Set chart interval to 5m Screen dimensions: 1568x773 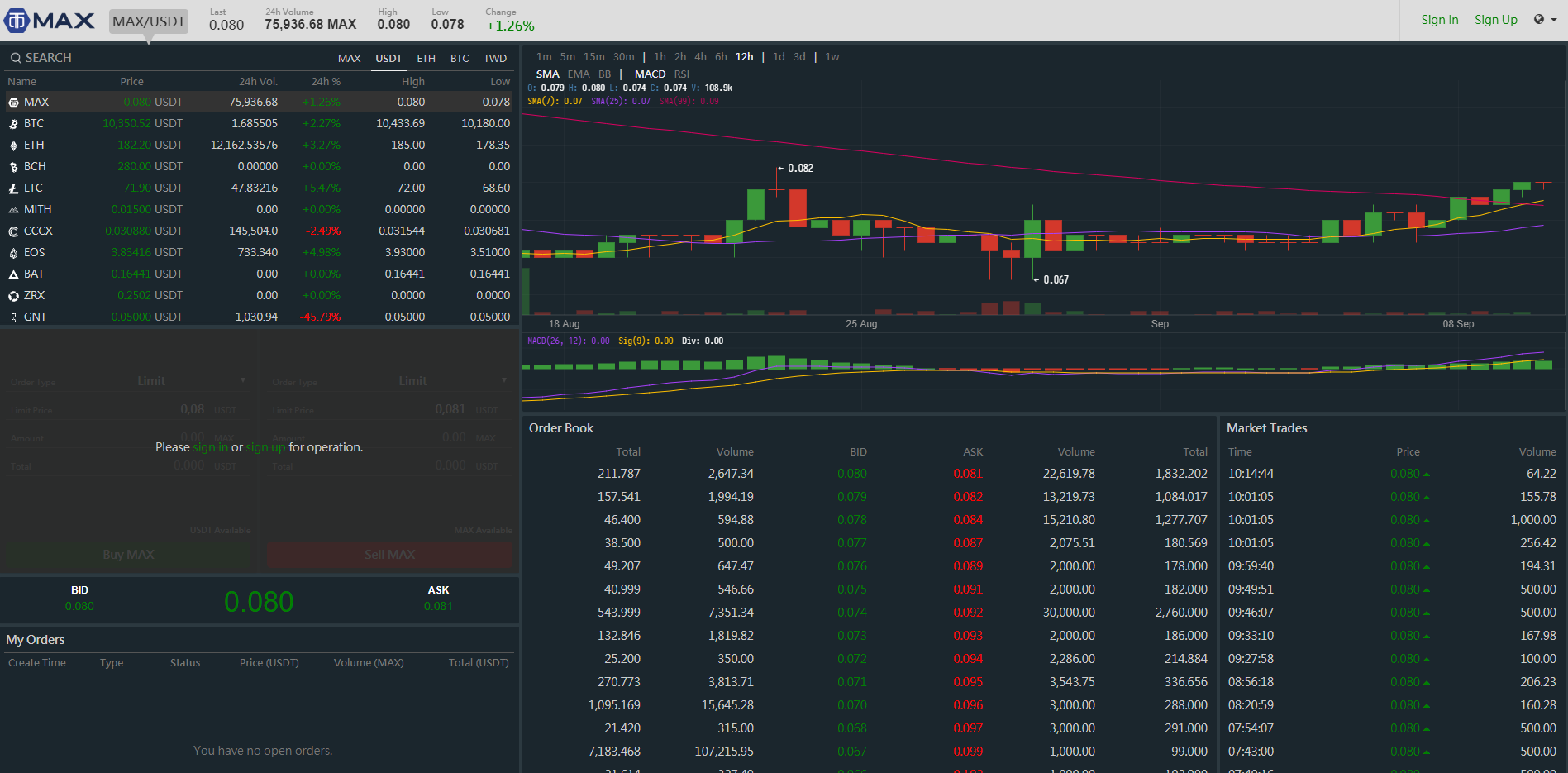point(568,57)
